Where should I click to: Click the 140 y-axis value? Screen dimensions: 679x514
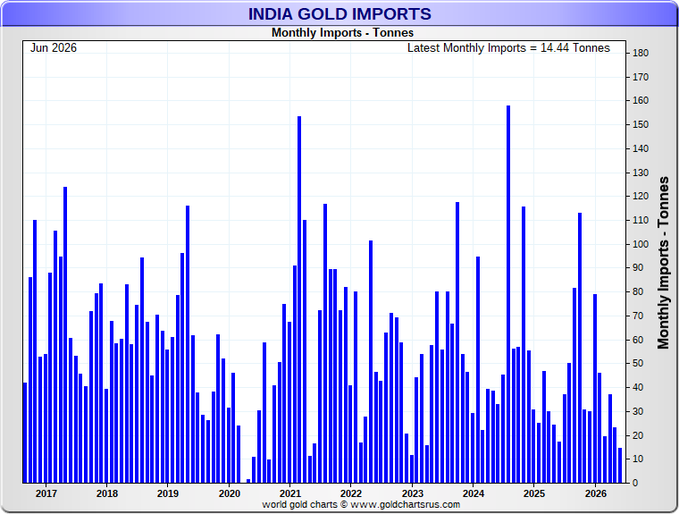(640, 149)
